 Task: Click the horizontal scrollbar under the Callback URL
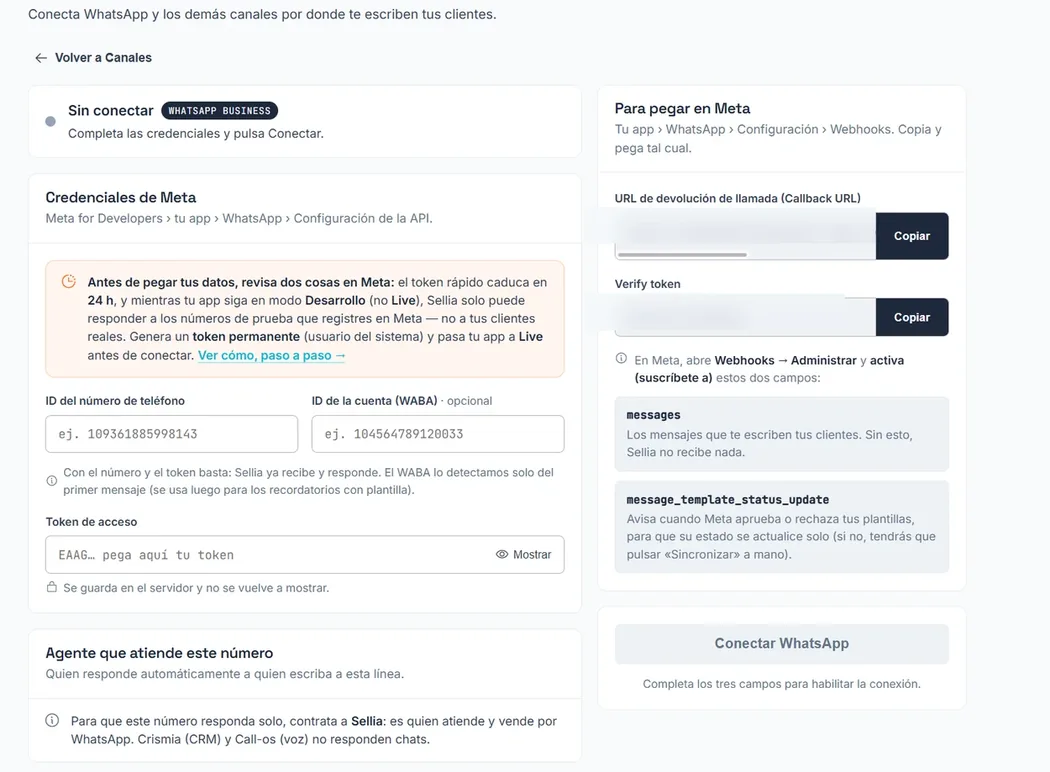[x=682, y=254]
